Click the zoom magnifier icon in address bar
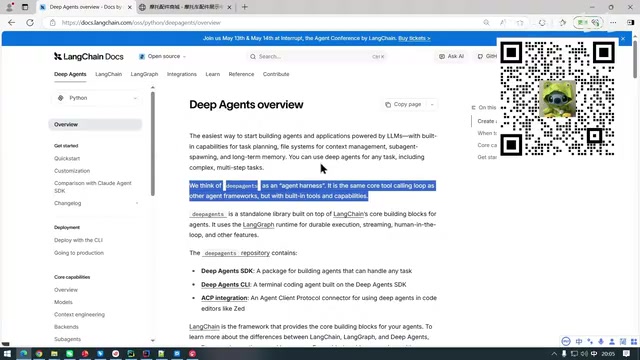This screenshot has height=360, width=640. 486,23
